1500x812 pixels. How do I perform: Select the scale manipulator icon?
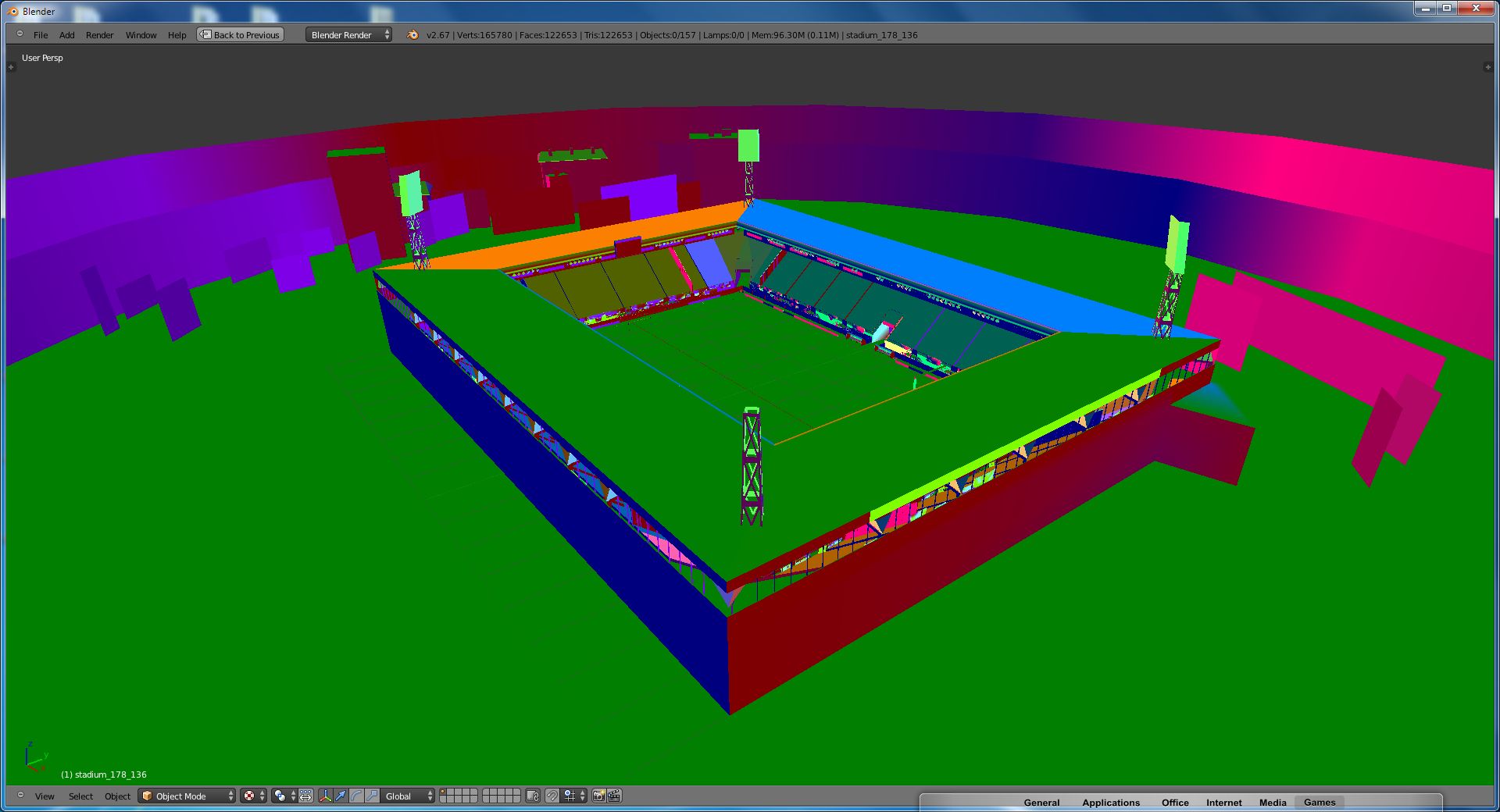(372, 796)
